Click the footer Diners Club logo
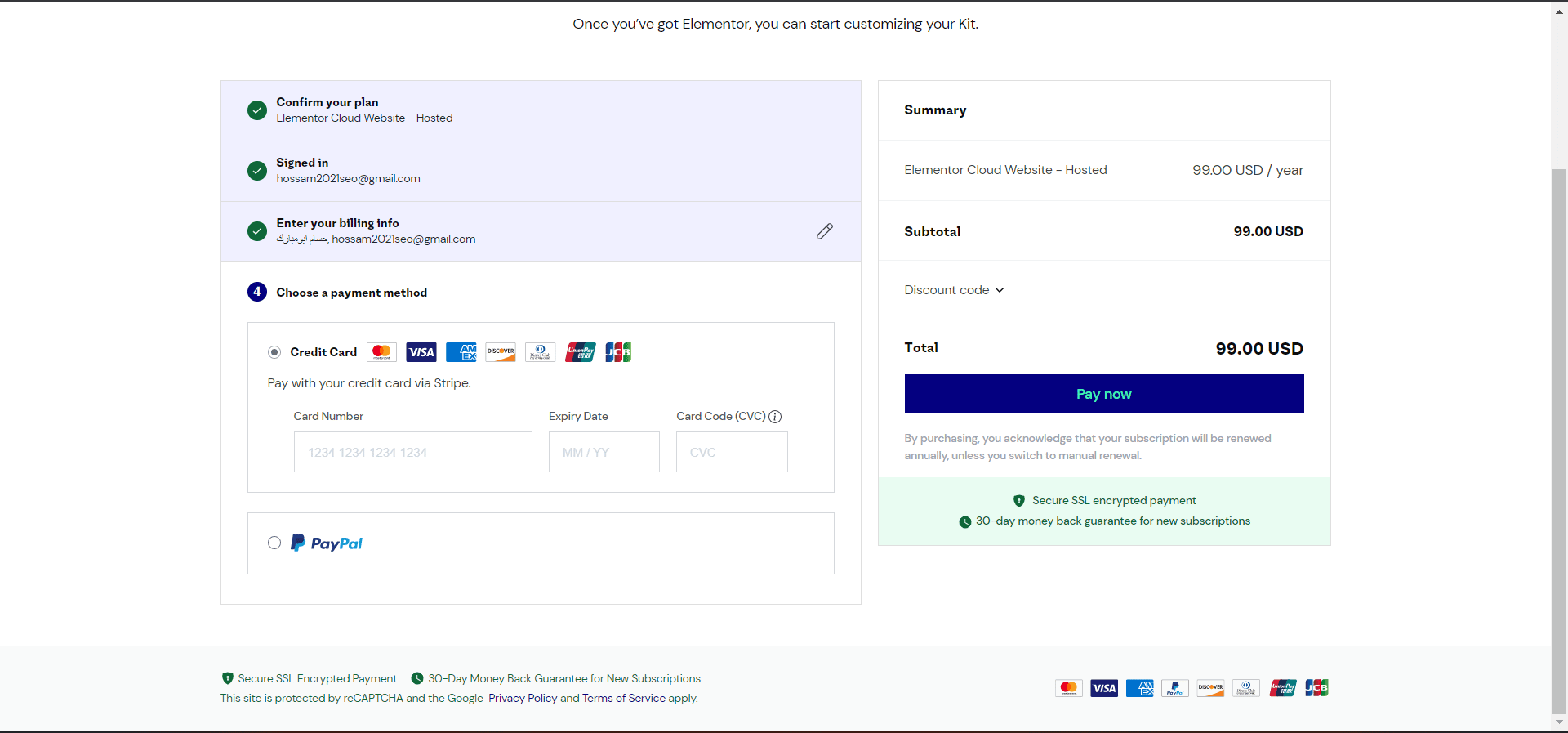The height and width of the screenshot is (733, 1568). (1246, 688)
